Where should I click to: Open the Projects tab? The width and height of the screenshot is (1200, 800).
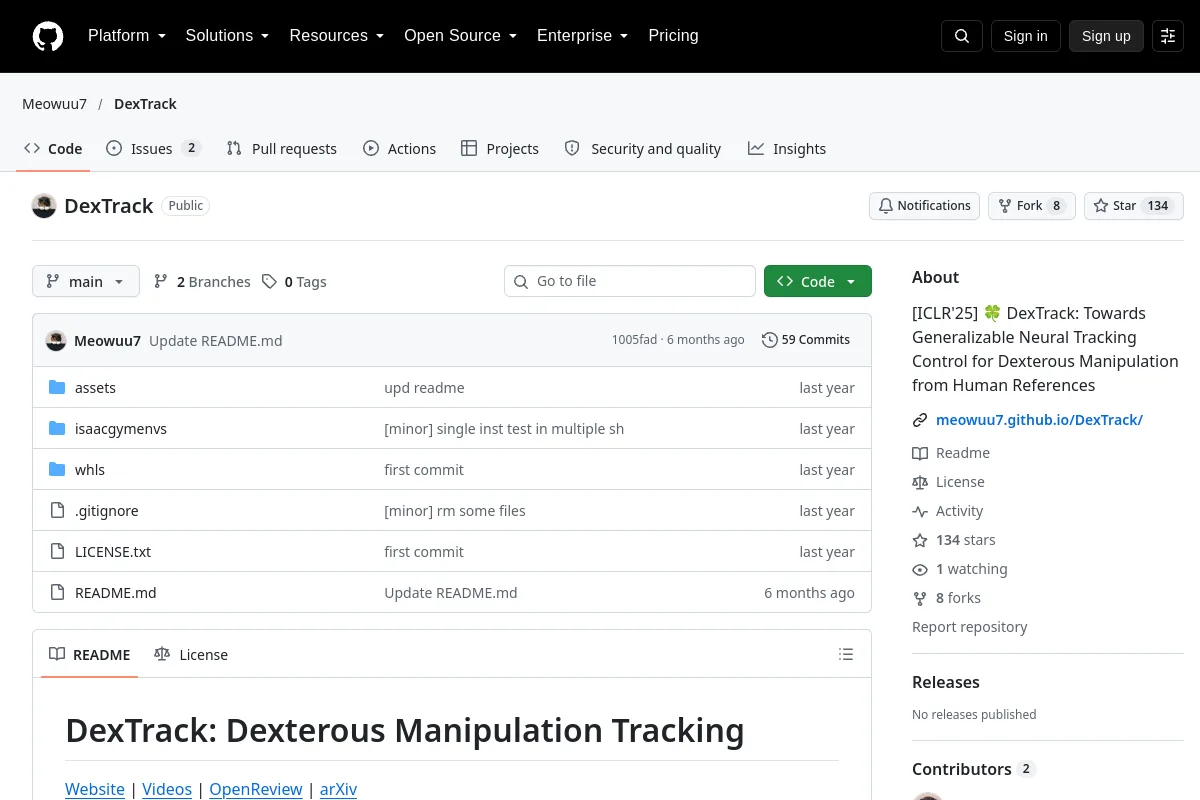pos(500,149)
